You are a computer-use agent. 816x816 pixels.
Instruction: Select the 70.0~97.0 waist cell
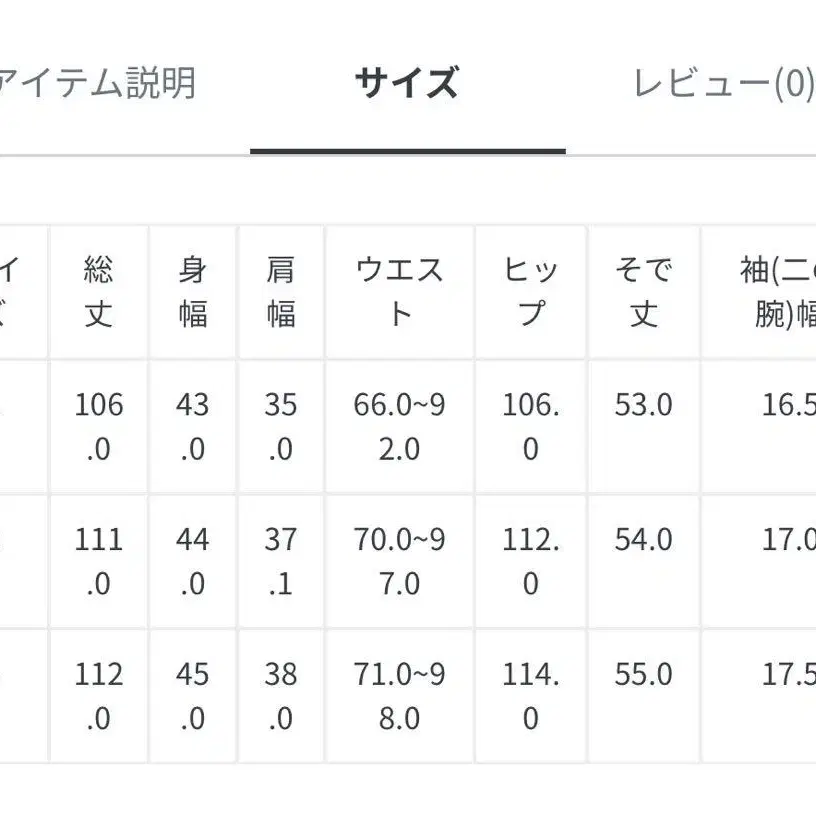pyautogui.click(x=399, y=561)
